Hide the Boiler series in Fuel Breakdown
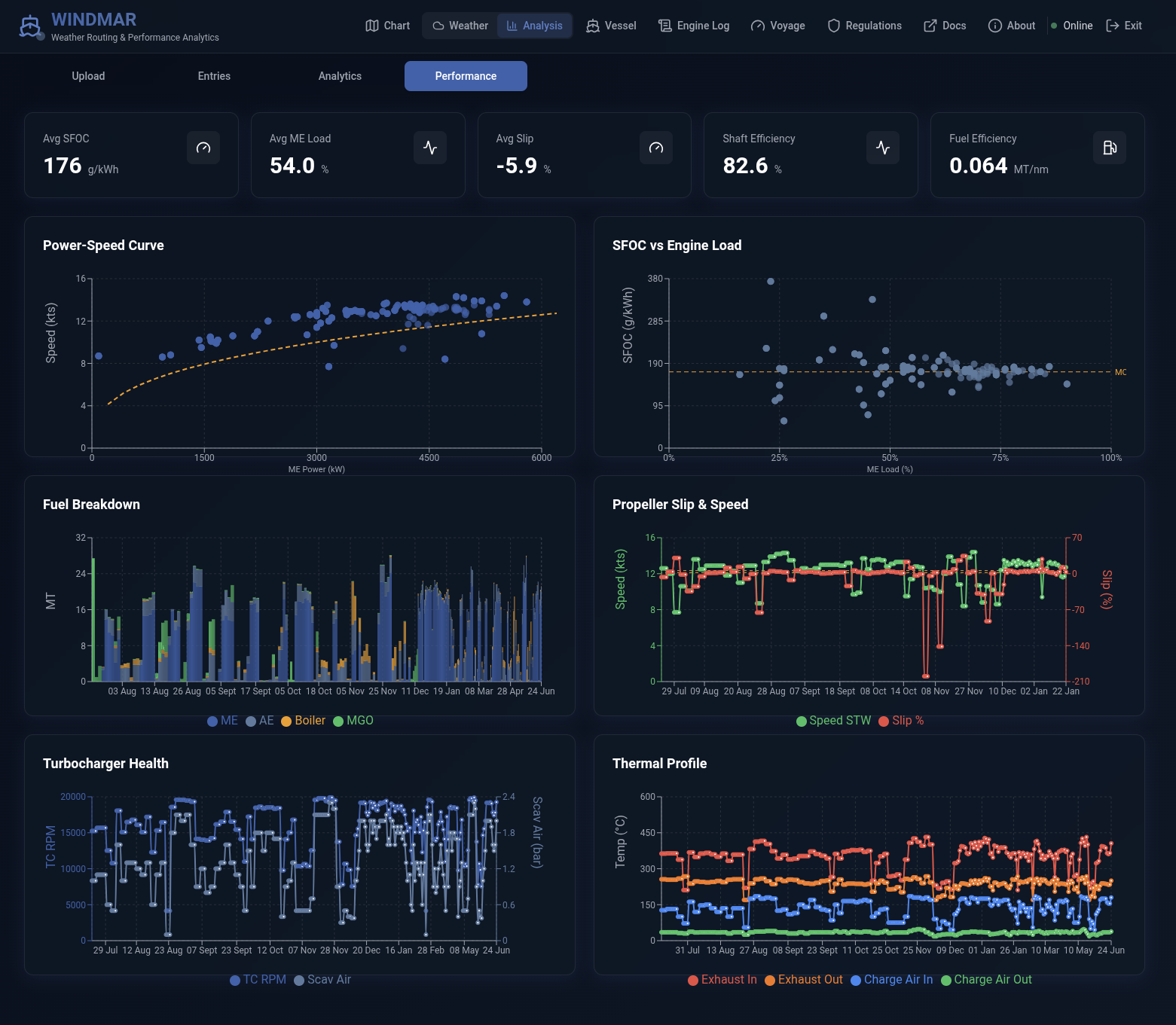Viewport: 1176px width, 1025px height. [303, 721]
